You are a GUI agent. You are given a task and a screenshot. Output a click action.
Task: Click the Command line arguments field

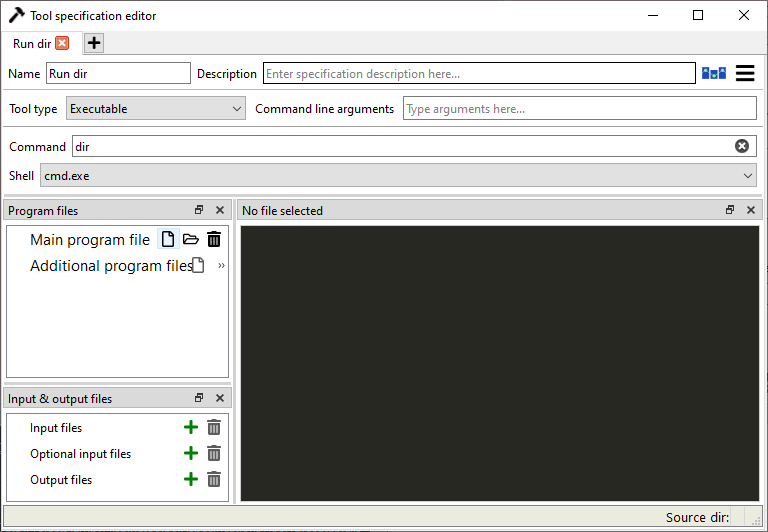579,109
